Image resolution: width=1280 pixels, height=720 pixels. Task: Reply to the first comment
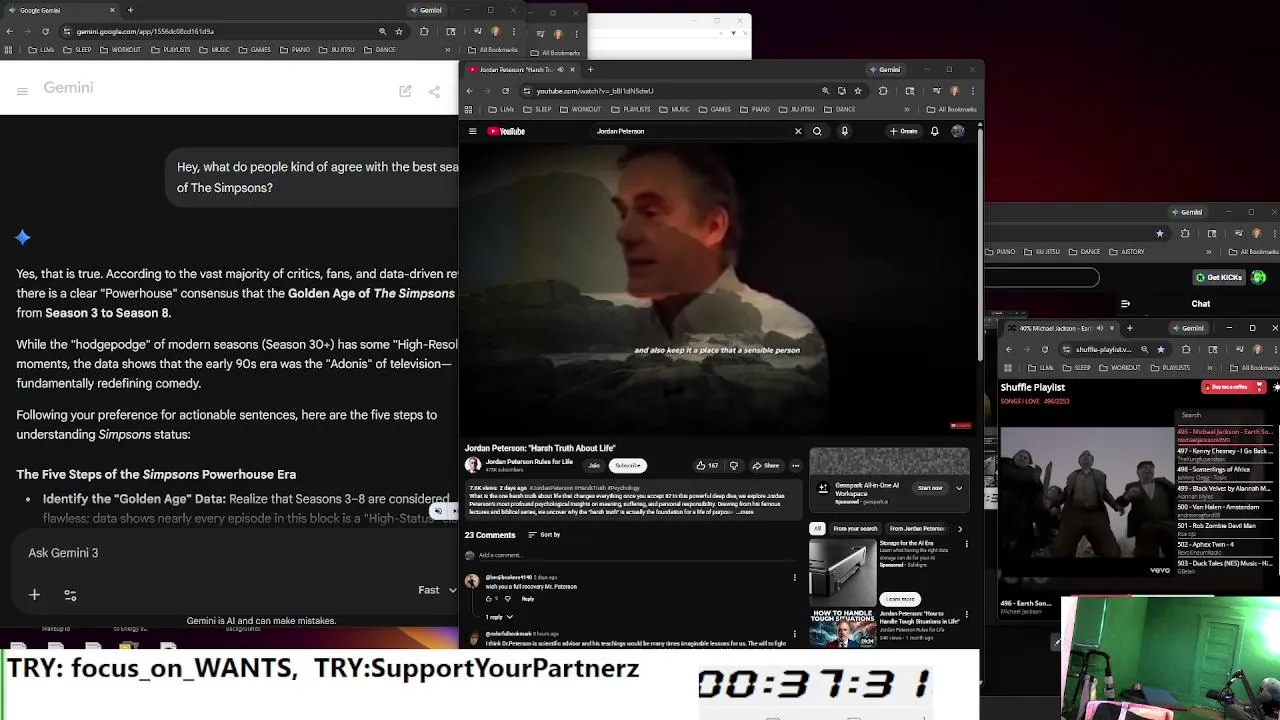tap(528, 599)
